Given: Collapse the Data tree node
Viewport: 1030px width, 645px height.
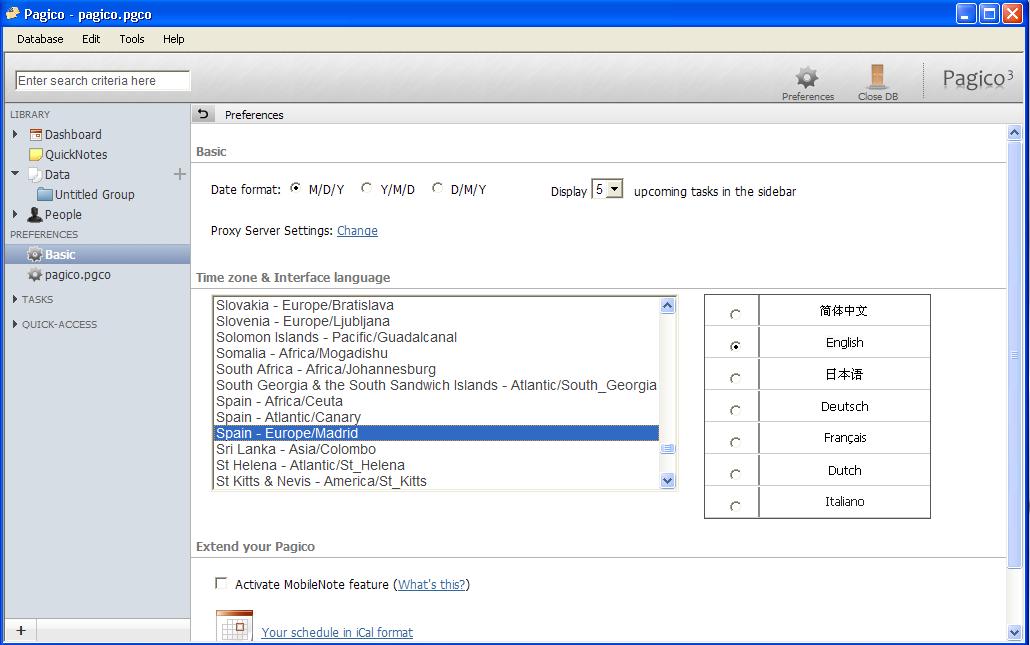Looking at the screenshot, I should pos(15,173).
